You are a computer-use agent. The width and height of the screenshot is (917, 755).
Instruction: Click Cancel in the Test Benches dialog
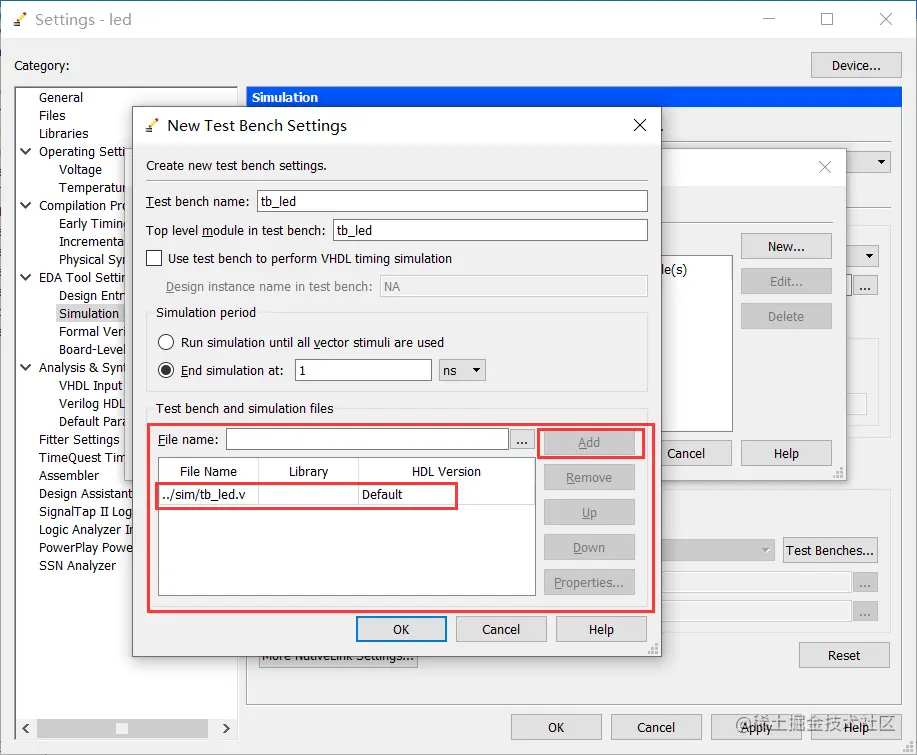coord(696,453)
